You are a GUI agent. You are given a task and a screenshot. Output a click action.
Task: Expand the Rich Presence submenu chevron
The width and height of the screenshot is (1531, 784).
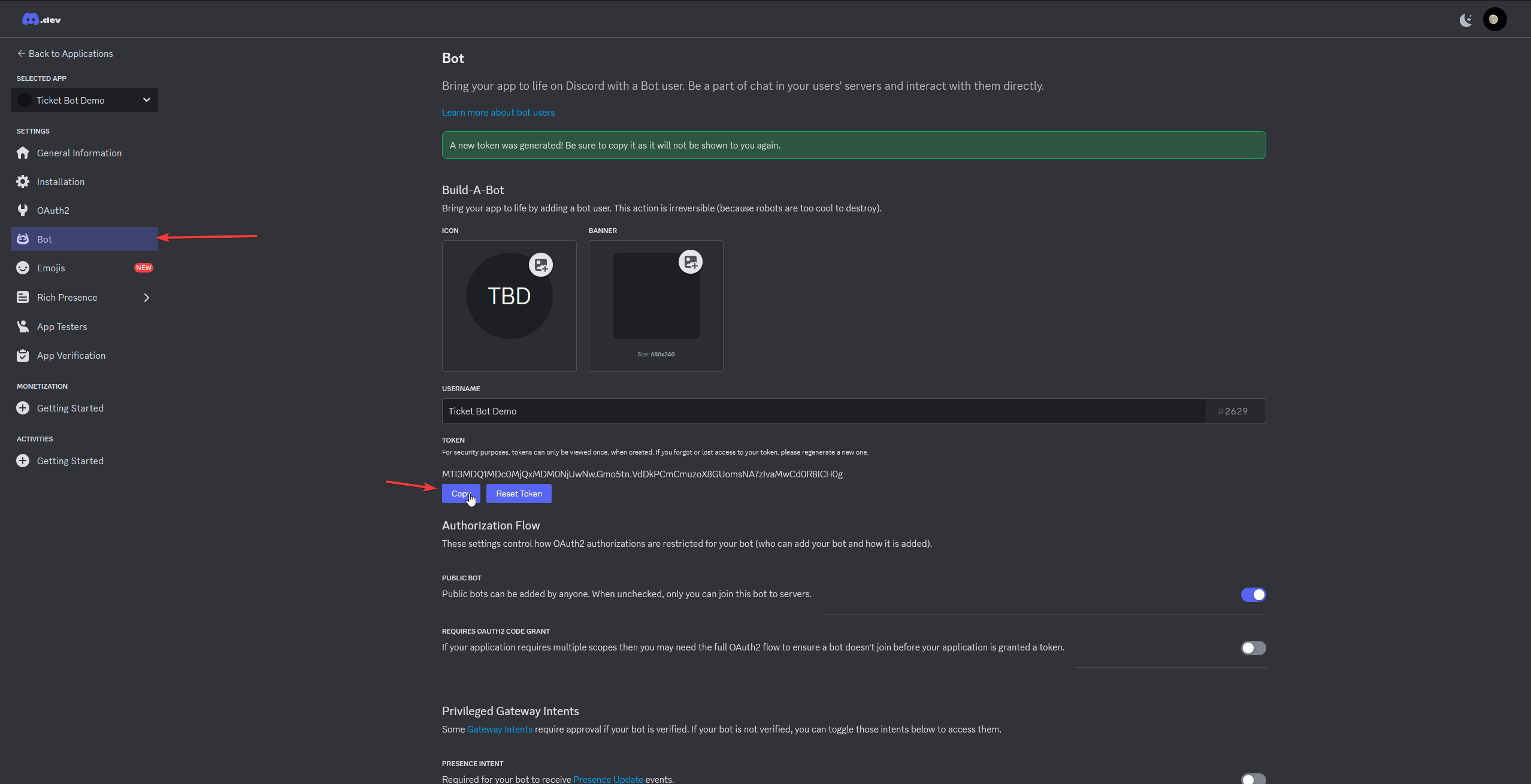[x=146, y=298]
